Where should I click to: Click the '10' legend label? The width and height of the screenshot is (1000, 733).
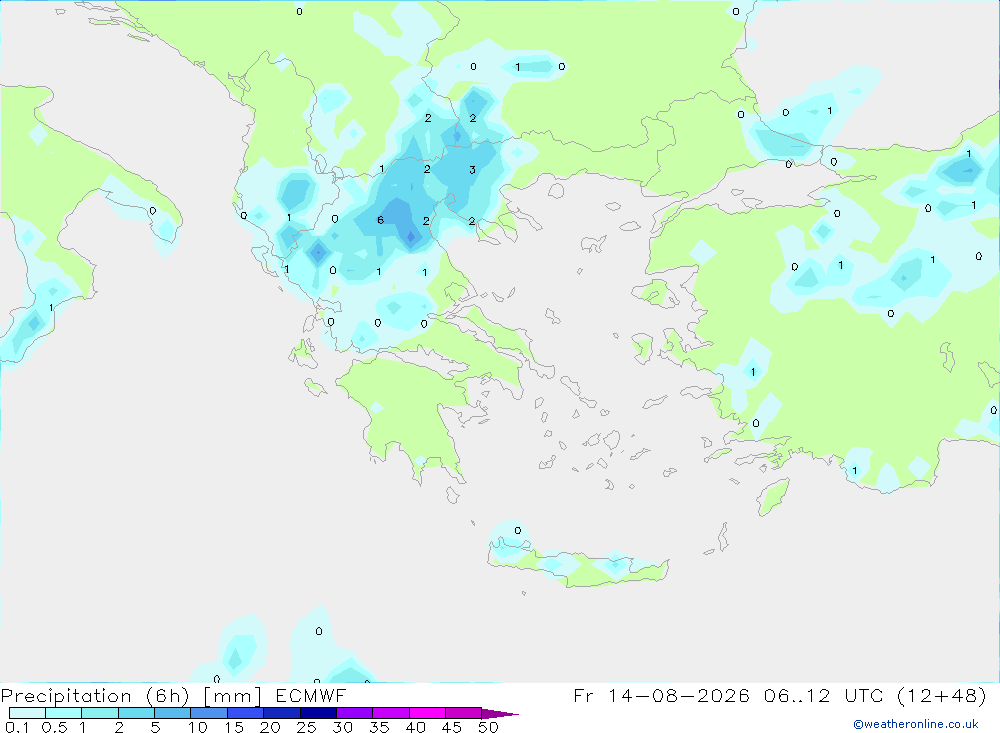click(x=198, y=727)
